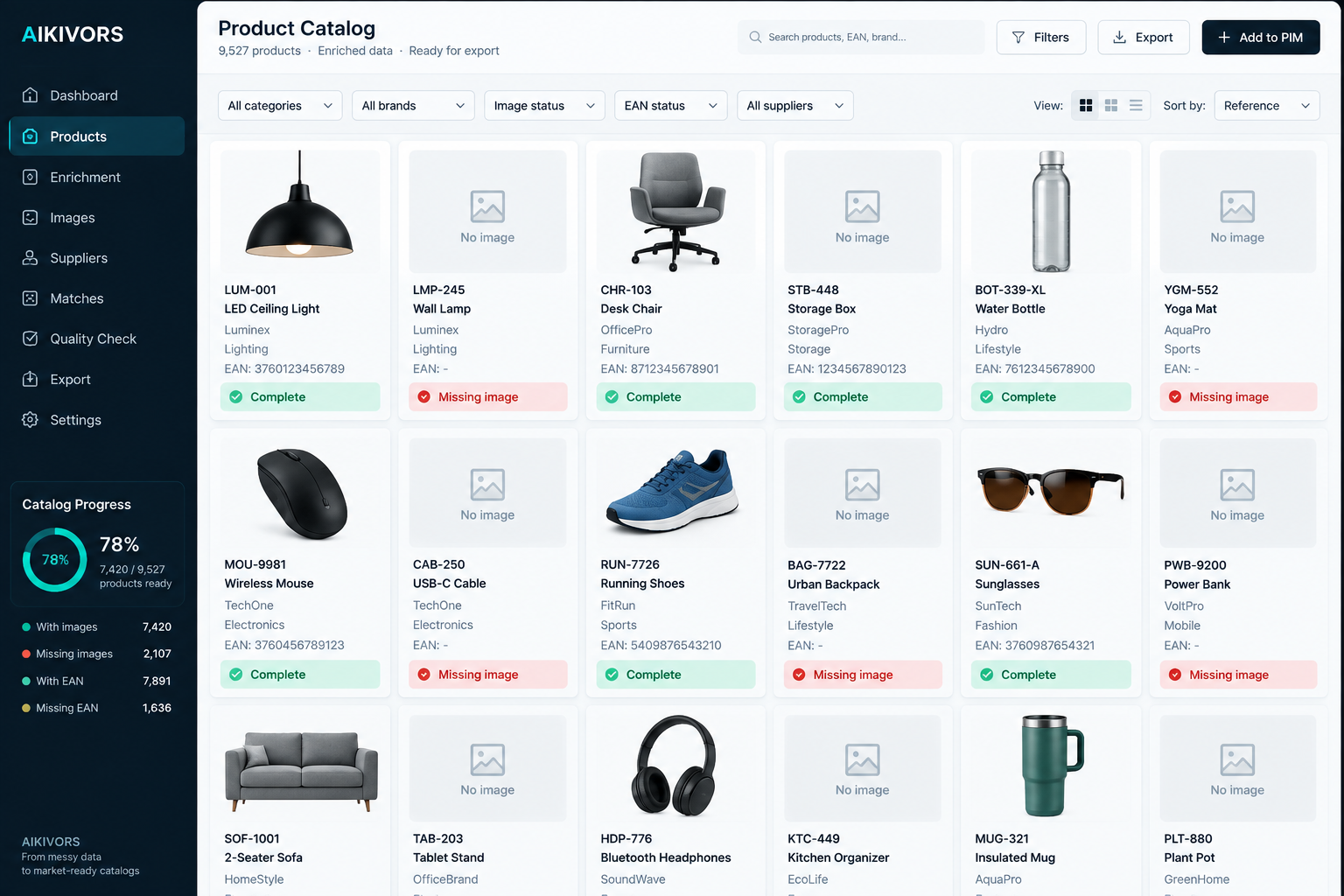Screen dimensions: 1344x896
Task: Click the 78% catalog progress ring
Action: click(x=54, y=560)
